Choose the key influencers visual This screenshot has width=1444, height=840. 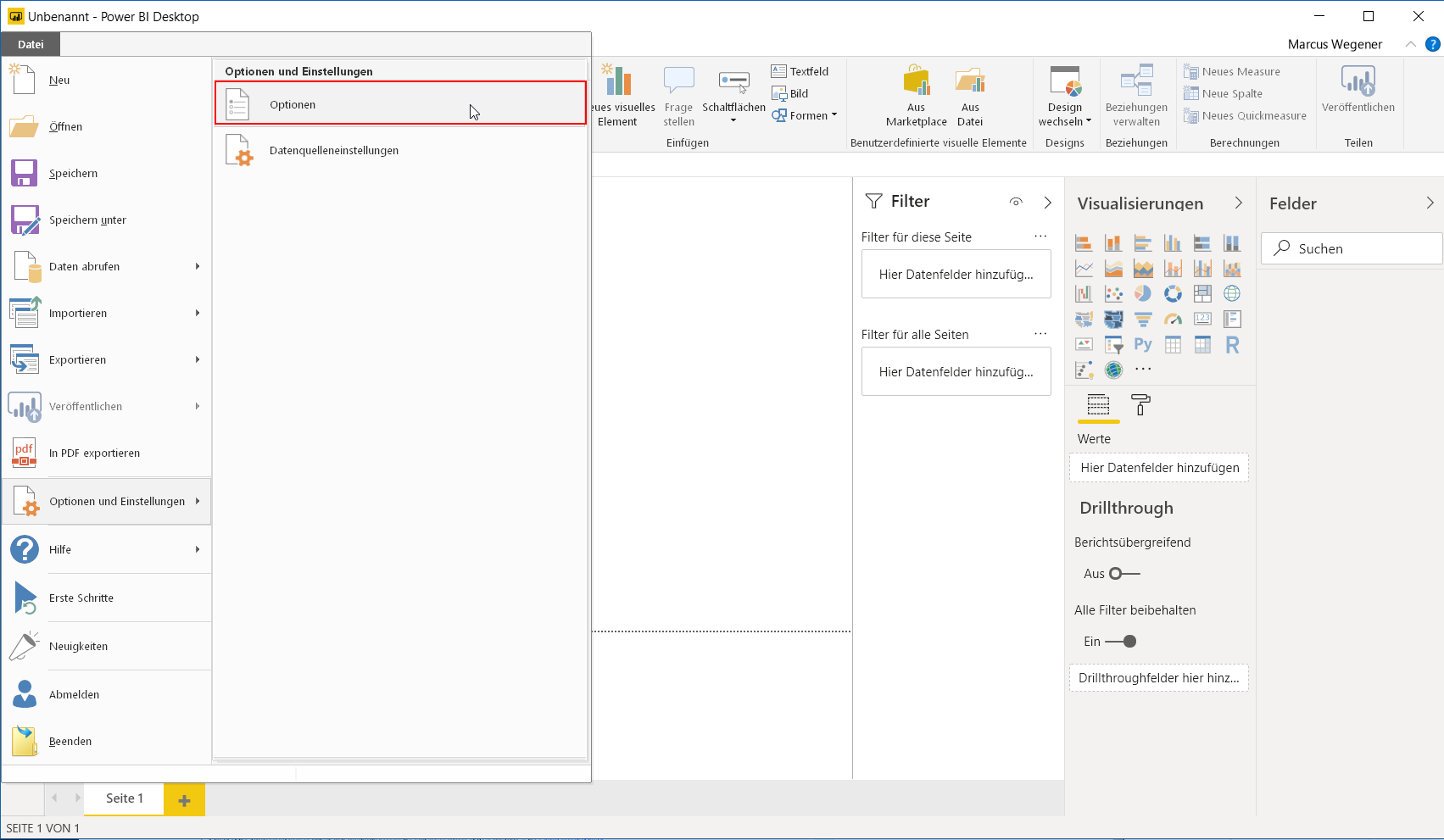coord(1084,370)
